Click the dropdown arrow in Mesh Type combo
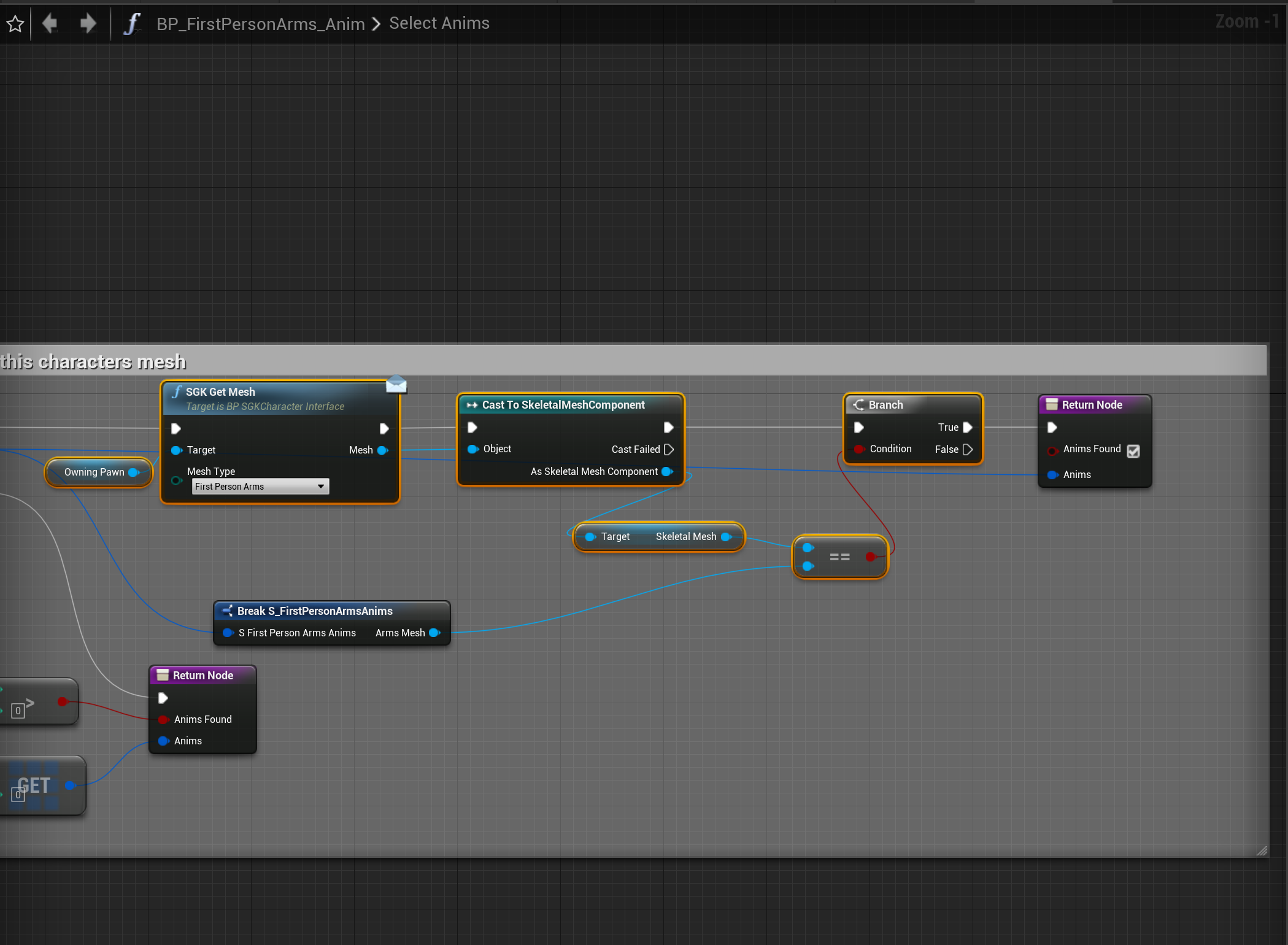The width and height of the screenshot is (1288, 945). 320,487
